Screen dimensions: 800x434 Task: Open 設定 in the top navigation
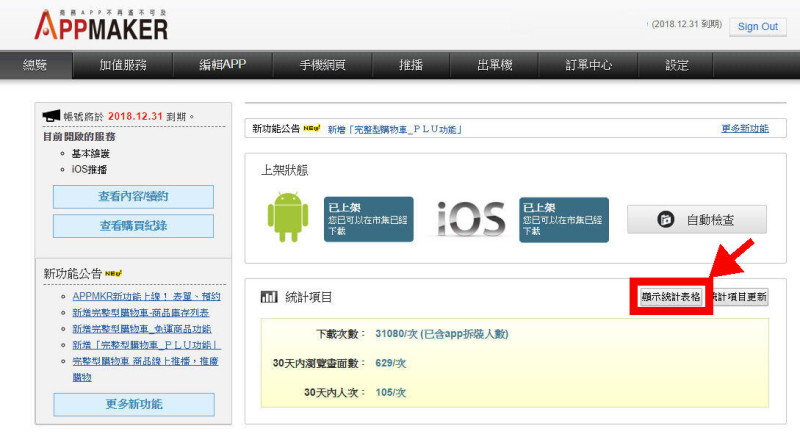click(677, 65)
